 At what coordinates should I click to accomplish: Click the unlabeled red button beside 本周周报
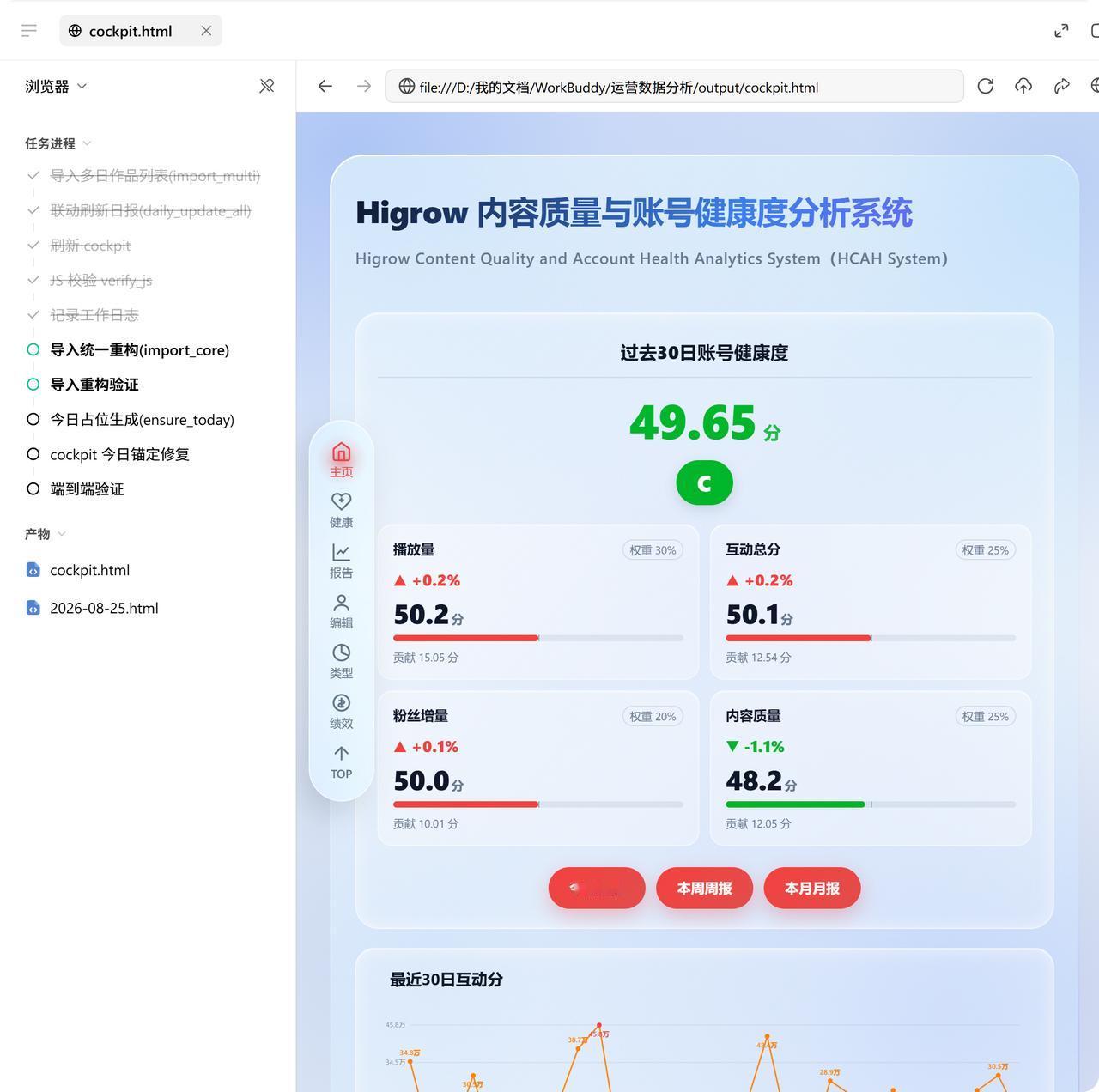pos(597,889)
